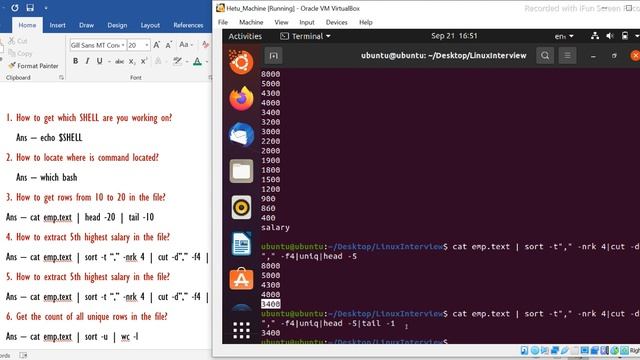Viewport: 640px width, 360px height.
Task: Click the Bold icon in Word
Action: pos(76,61)
